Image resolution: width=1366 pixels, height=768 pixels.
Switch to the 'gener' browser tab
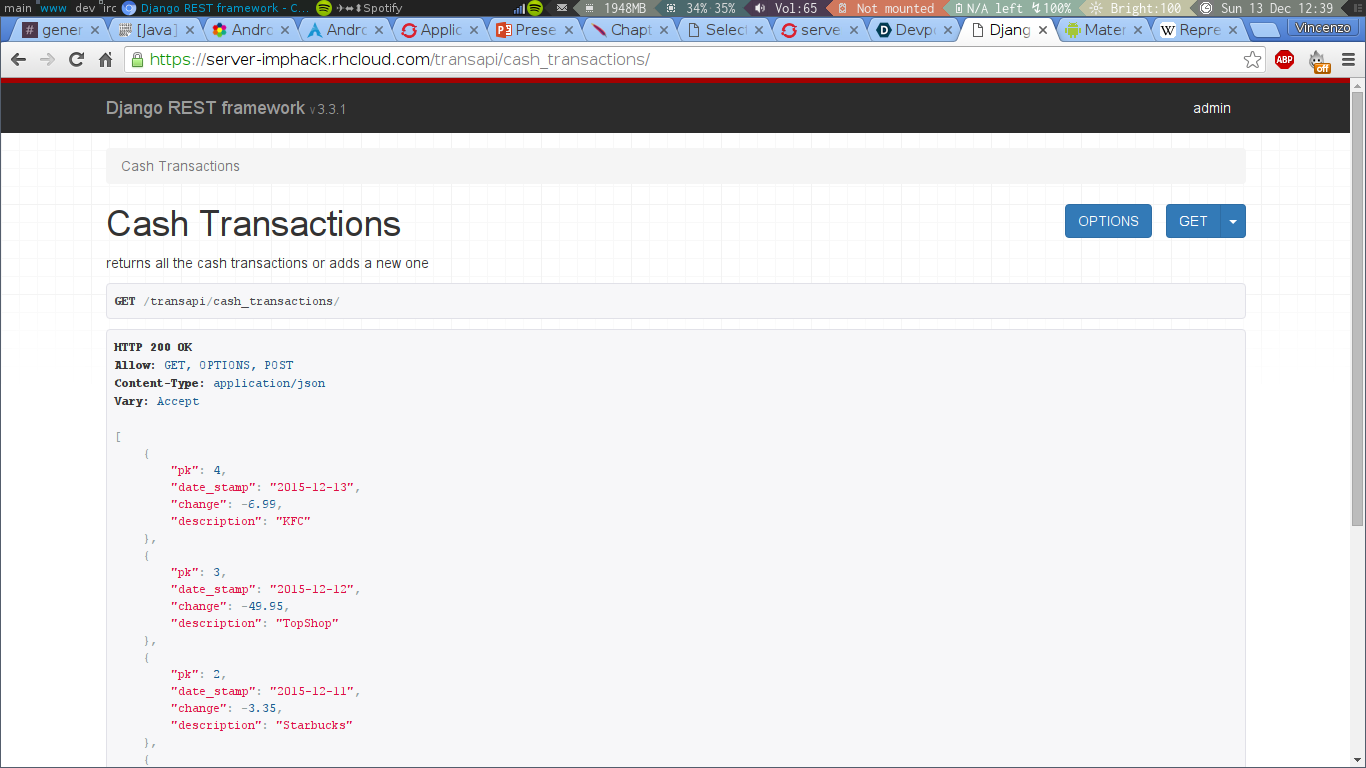pyautogui.click(x=60, y=30)
